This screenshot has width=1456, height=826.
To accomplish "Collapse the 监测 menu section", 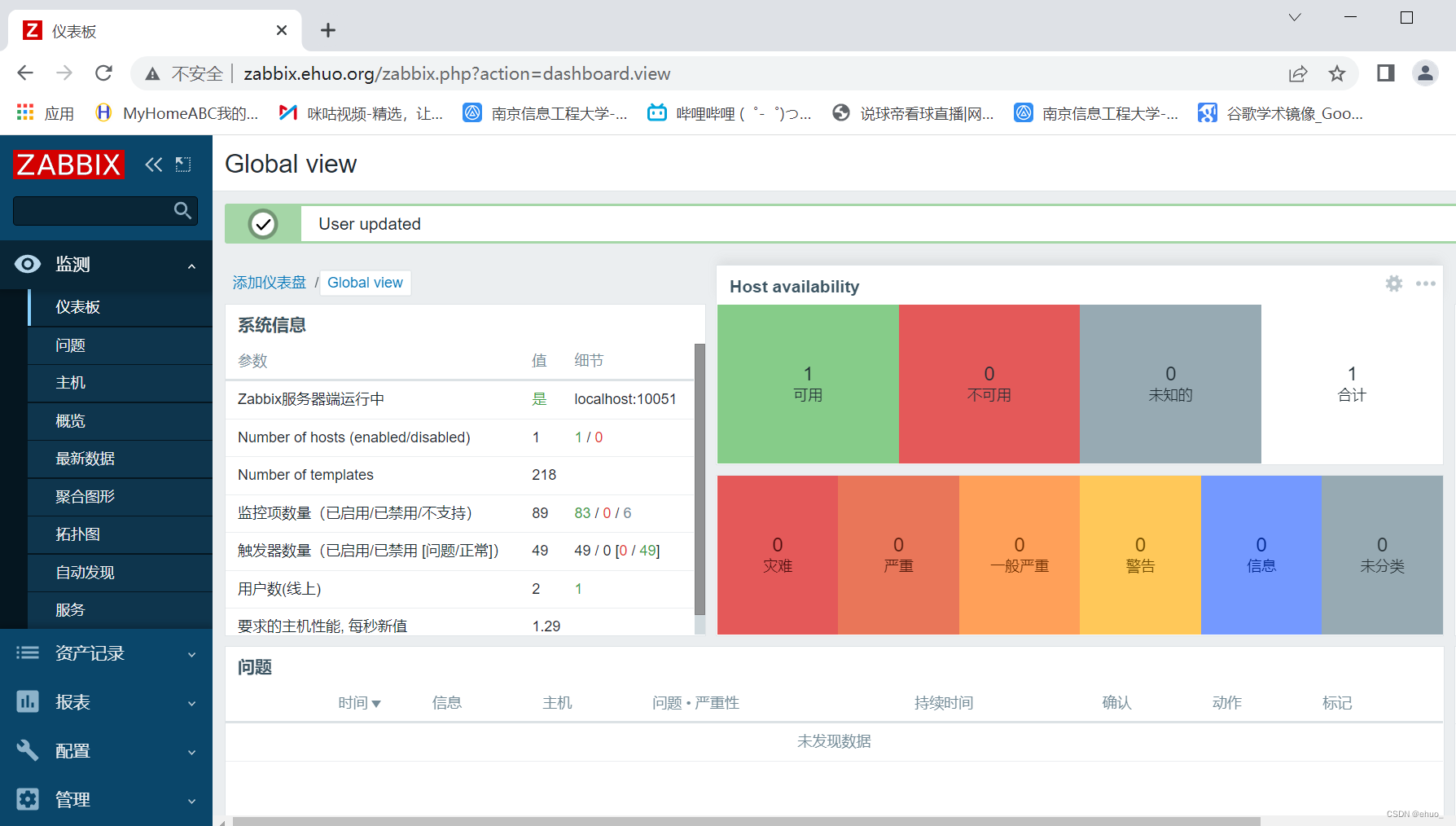I will click(192, 266).
